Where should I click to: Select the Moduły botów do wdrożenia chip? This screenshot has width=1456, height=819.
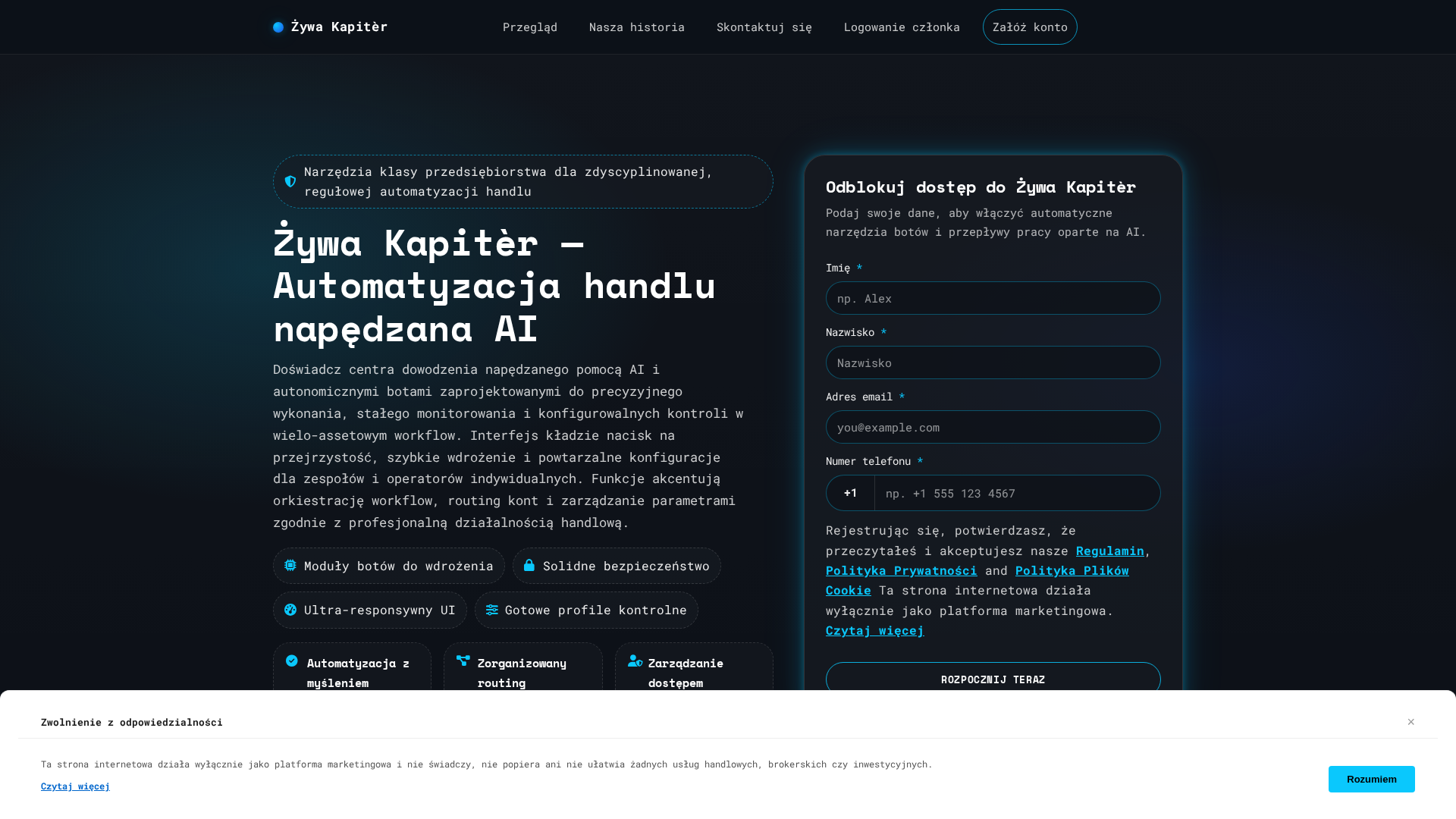click(x=389, y=566)
